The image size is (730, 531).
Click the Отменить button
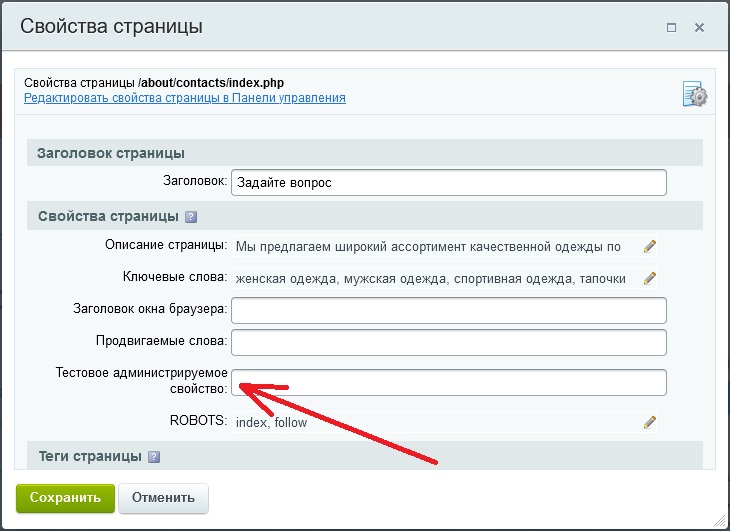(x=163, y=498)
